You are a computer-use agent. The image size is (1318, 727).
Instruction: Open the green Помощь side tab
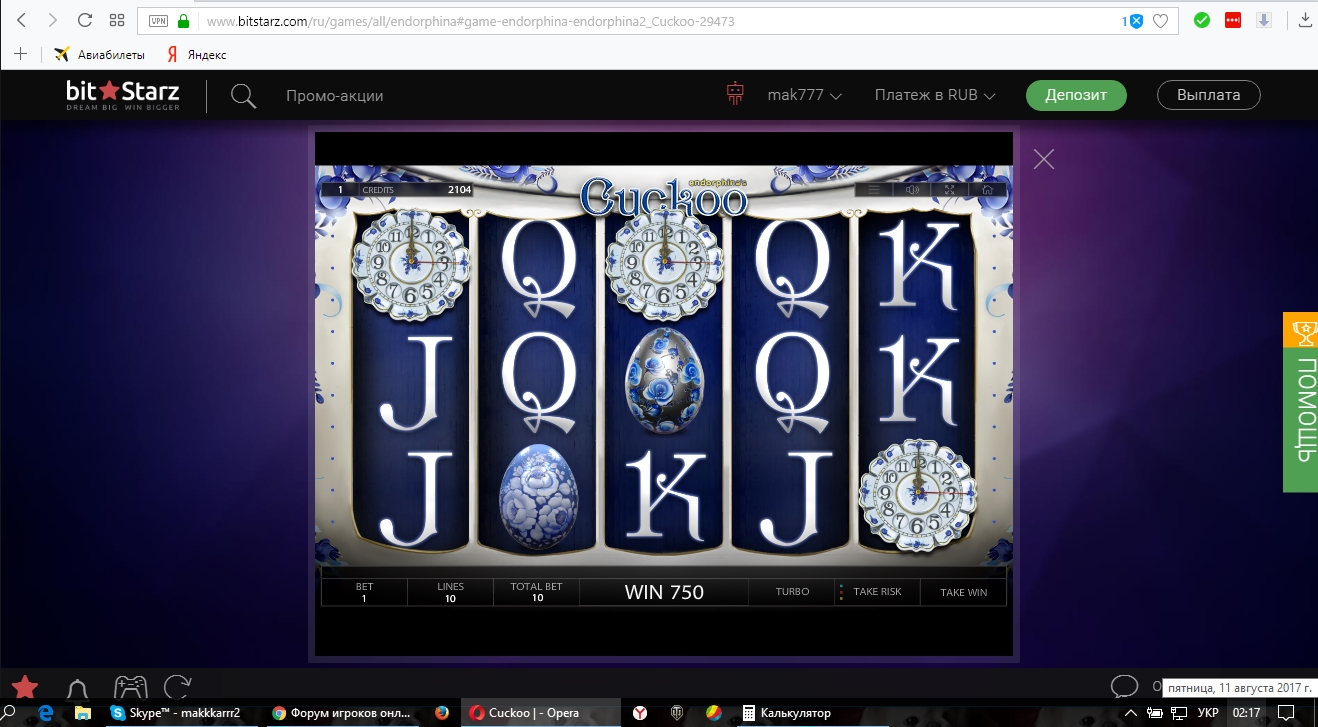click(x=1300, y=420)
